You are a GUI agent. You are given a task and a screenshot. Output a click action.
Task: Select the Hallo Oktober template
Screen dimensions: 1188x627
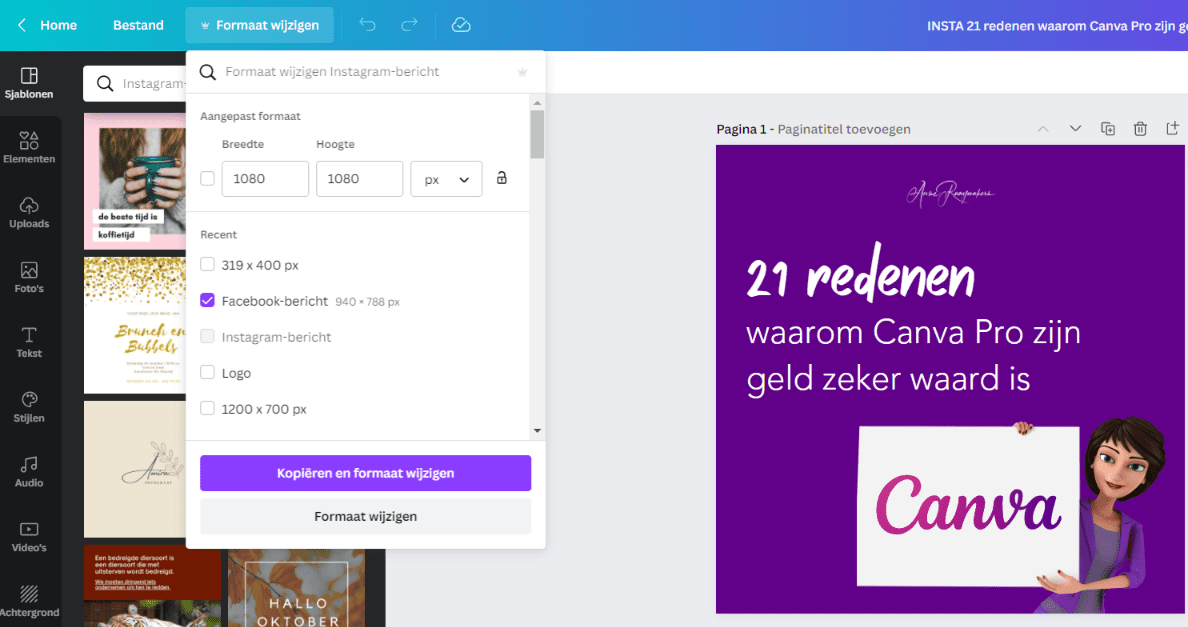(297, 588)
